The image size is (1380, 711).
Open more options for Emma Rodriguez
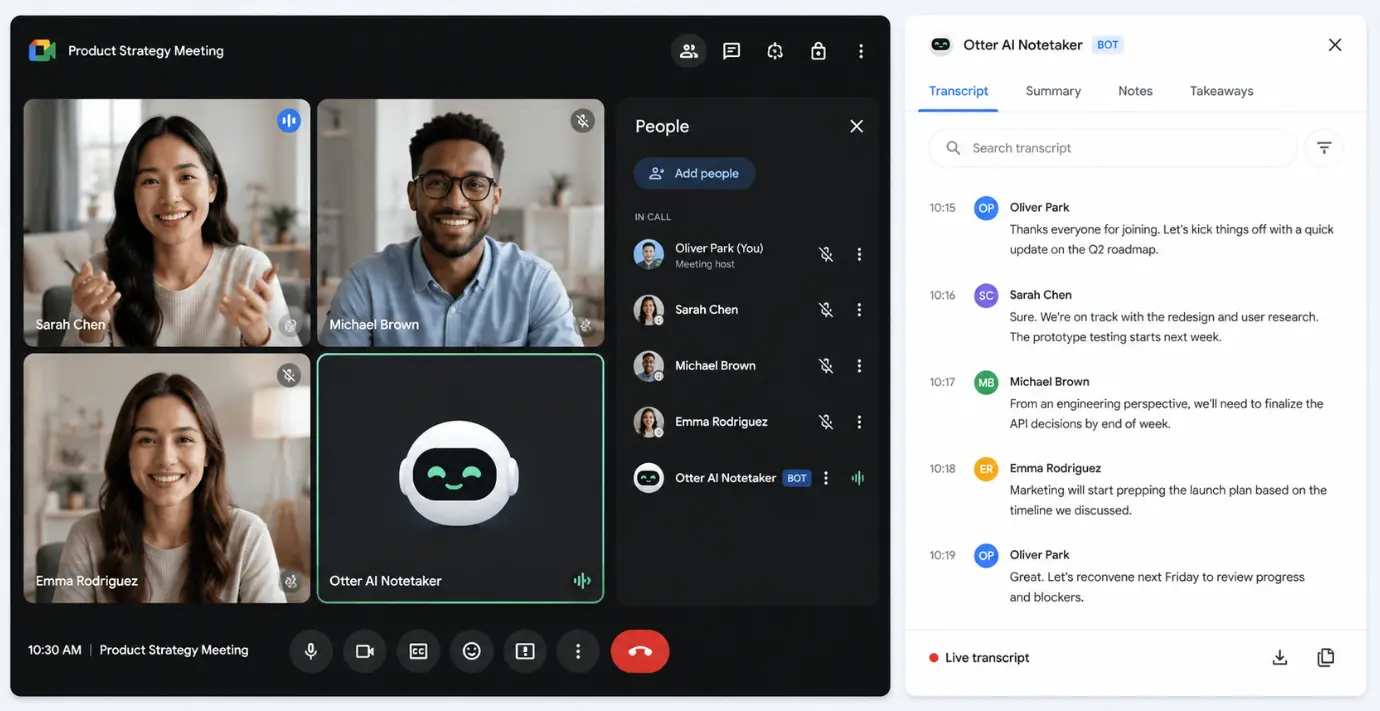pos(859,422)
